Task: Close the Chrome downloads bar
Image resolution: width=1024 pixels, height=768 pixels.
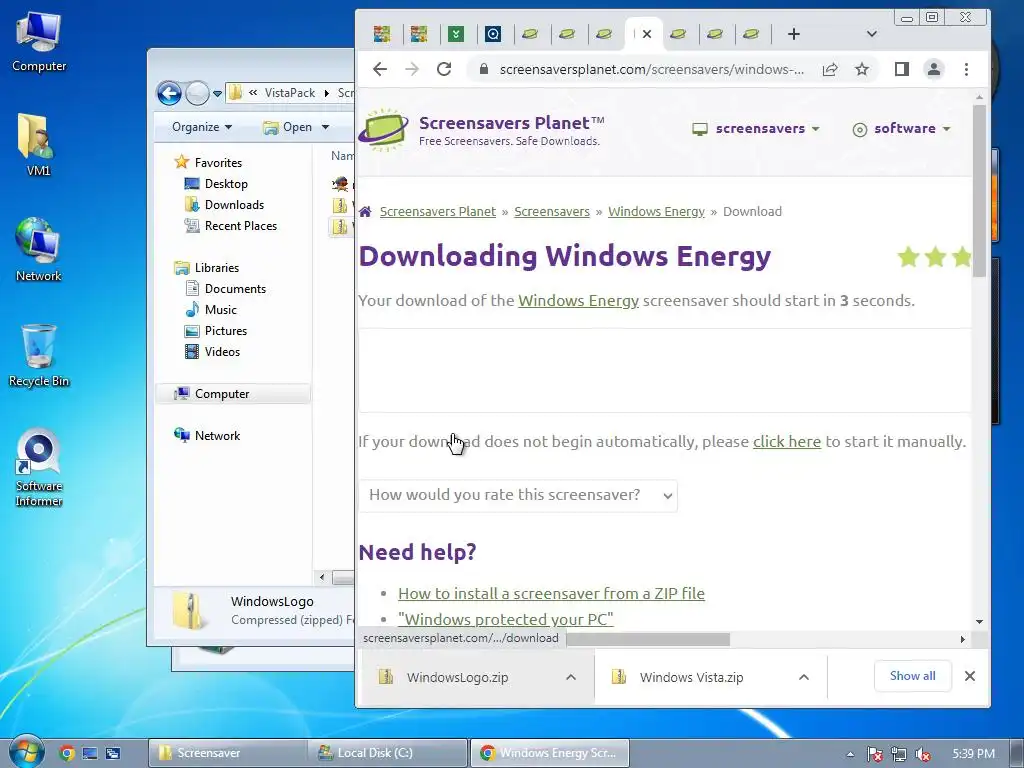Action: pyautogui.click(x=970, y=676)
